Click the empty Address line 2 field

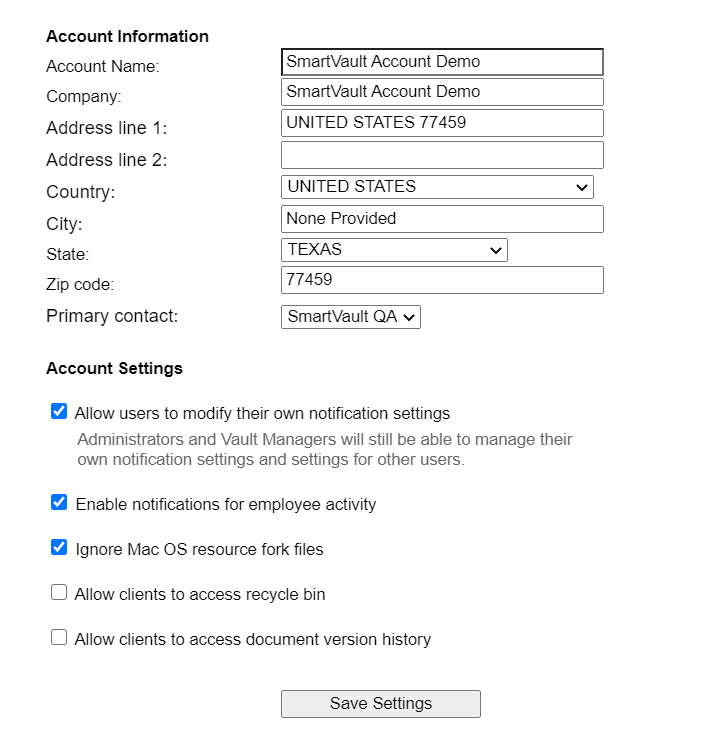coord(442,155)
